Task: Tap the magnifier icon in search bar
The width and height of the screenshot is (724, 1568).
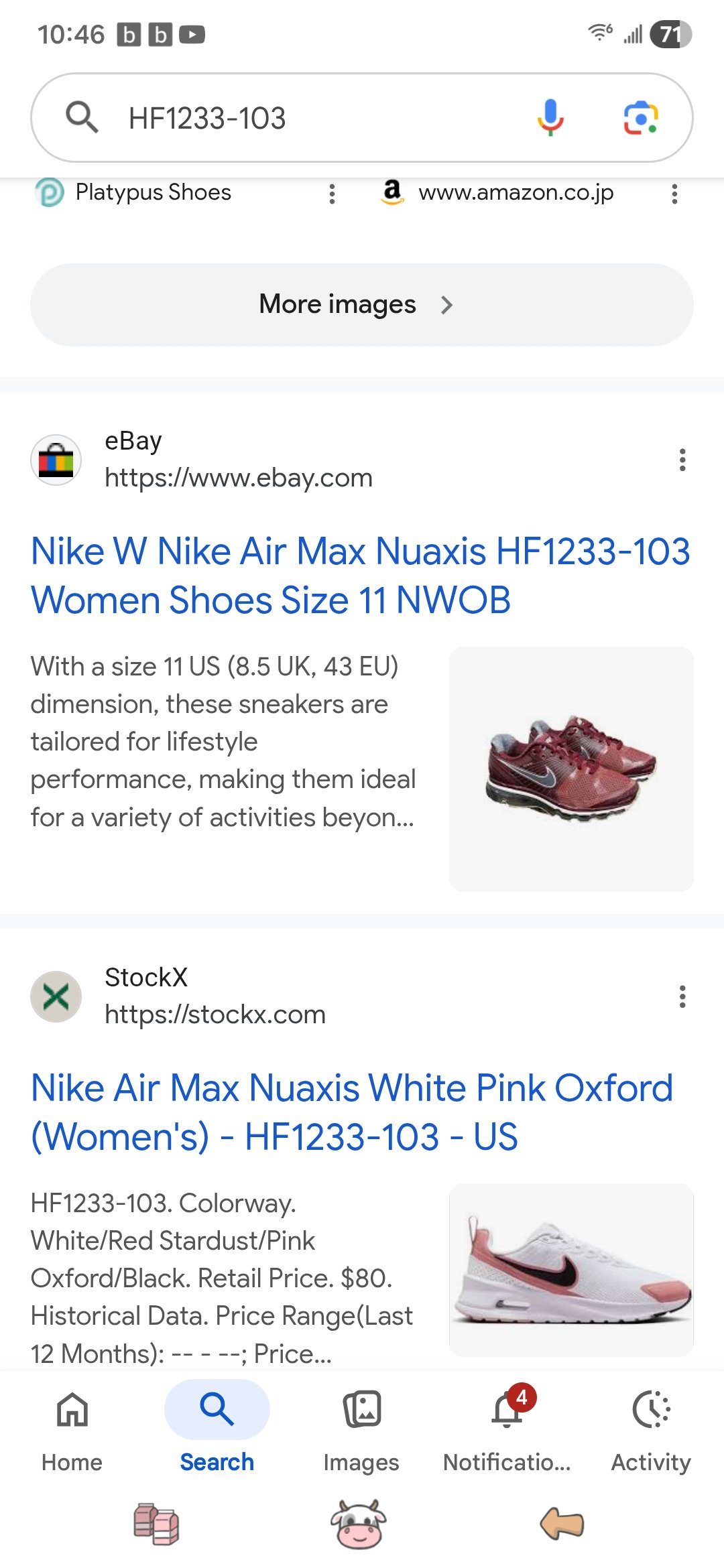Action: (x=82, y=117)
